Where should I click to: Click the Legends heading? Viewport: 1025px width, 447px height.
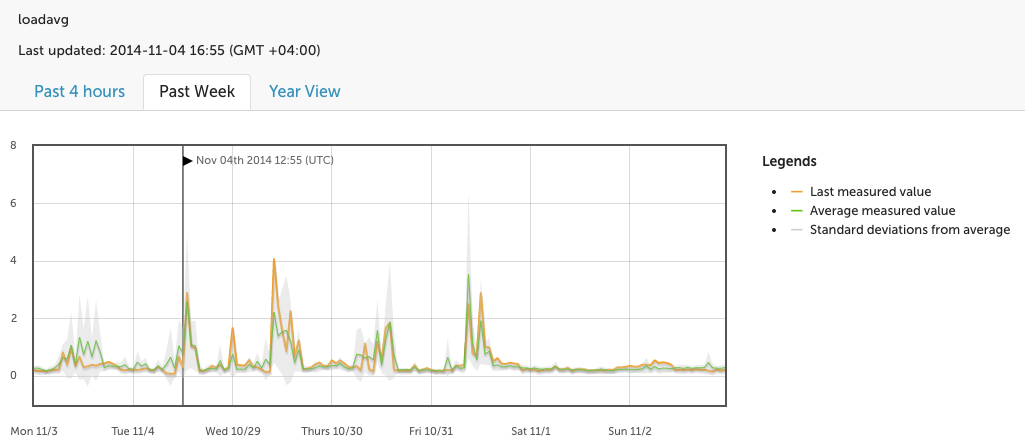tap(789, 161)
